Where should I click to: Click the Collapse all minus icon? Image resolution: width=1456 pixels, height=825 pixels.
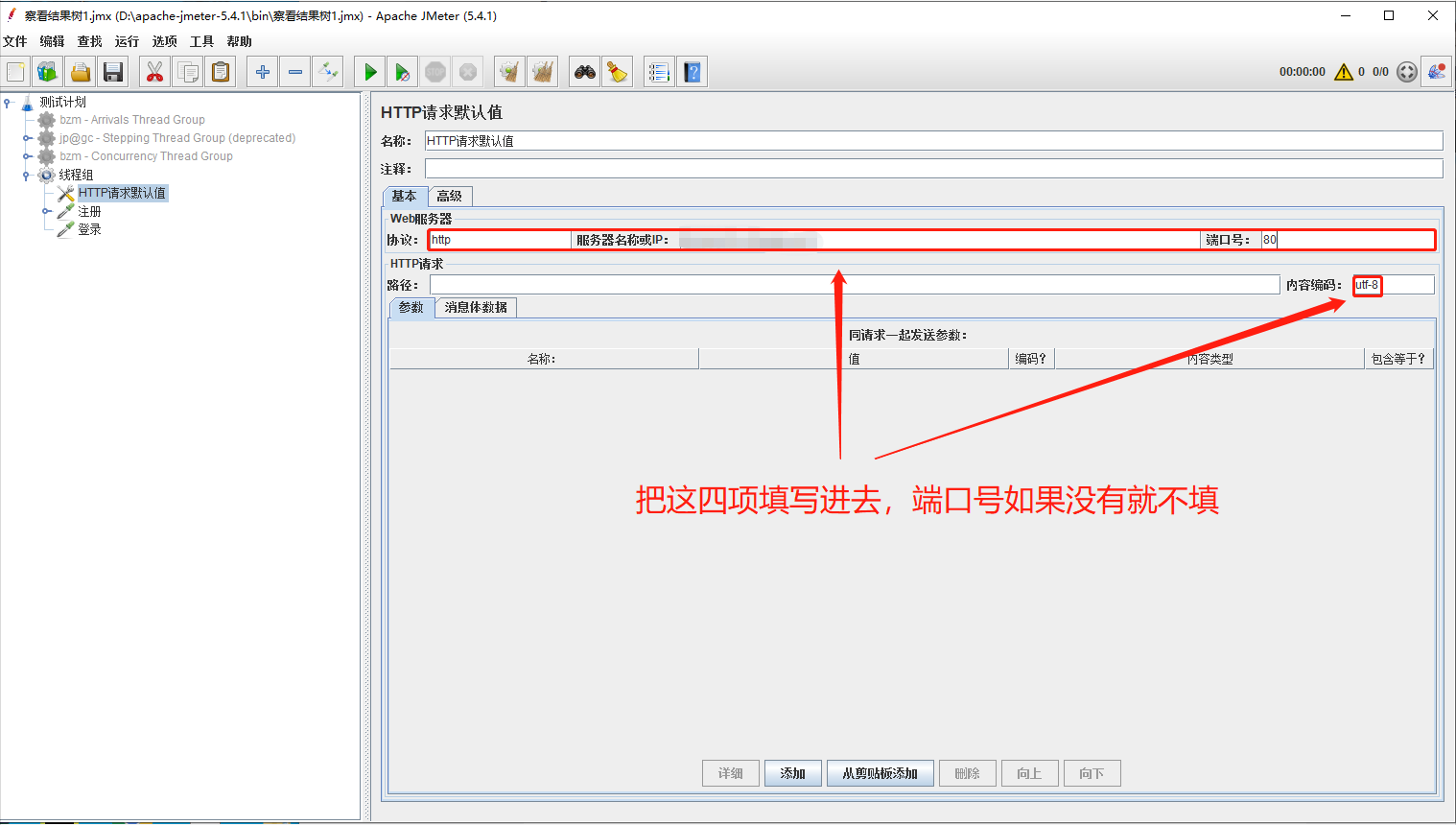295,72
